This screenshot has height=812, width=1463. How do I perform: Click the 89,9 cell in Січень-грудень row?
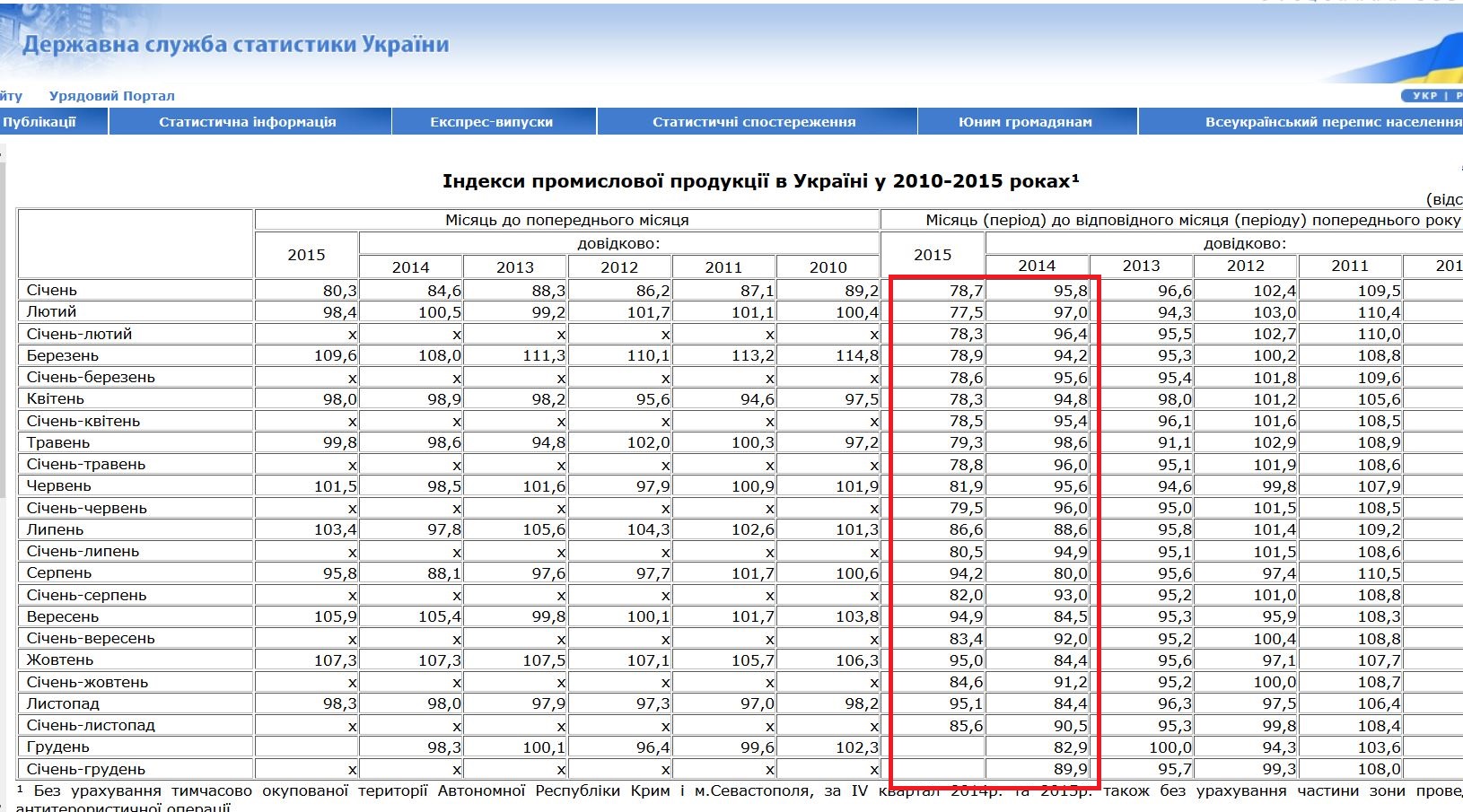tap(1070, 769)
